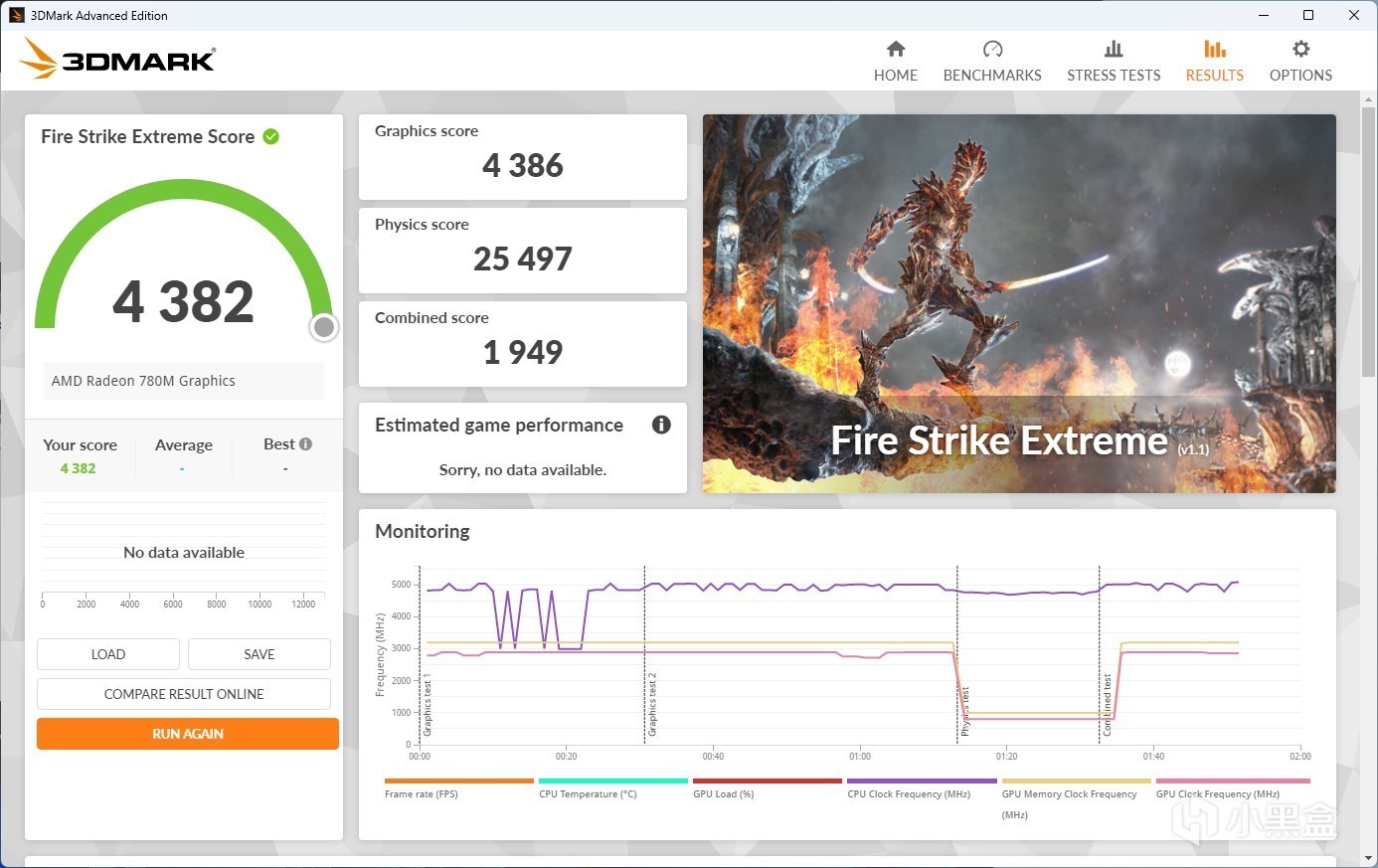Click the Physics score label

(x=422, y=224)
